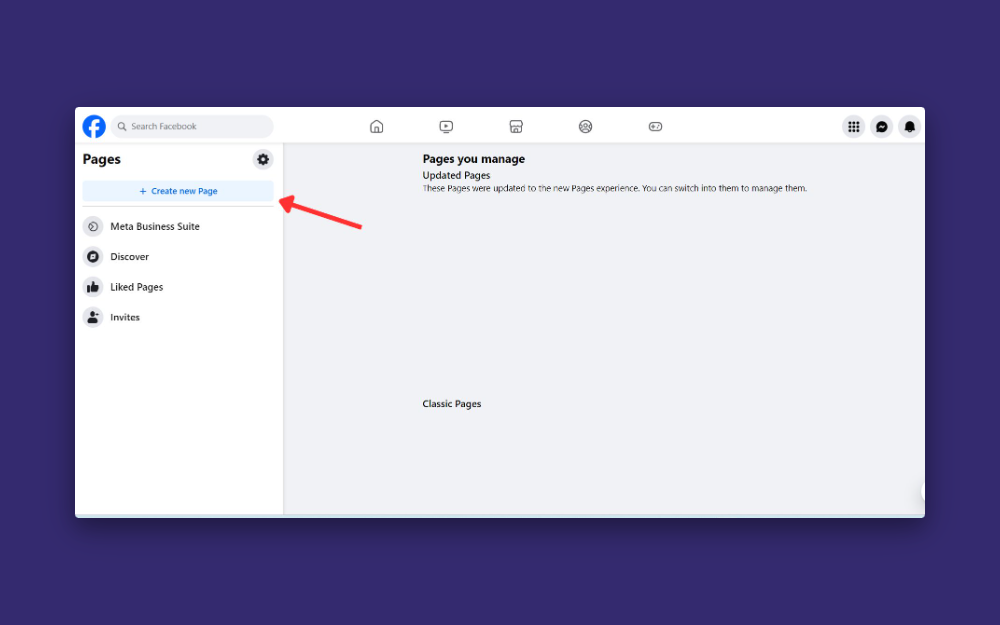Image resolution: width=1000 pixels, height=625 pixels.
Task: Create a new Page
Action: click(x=177, y=192)
